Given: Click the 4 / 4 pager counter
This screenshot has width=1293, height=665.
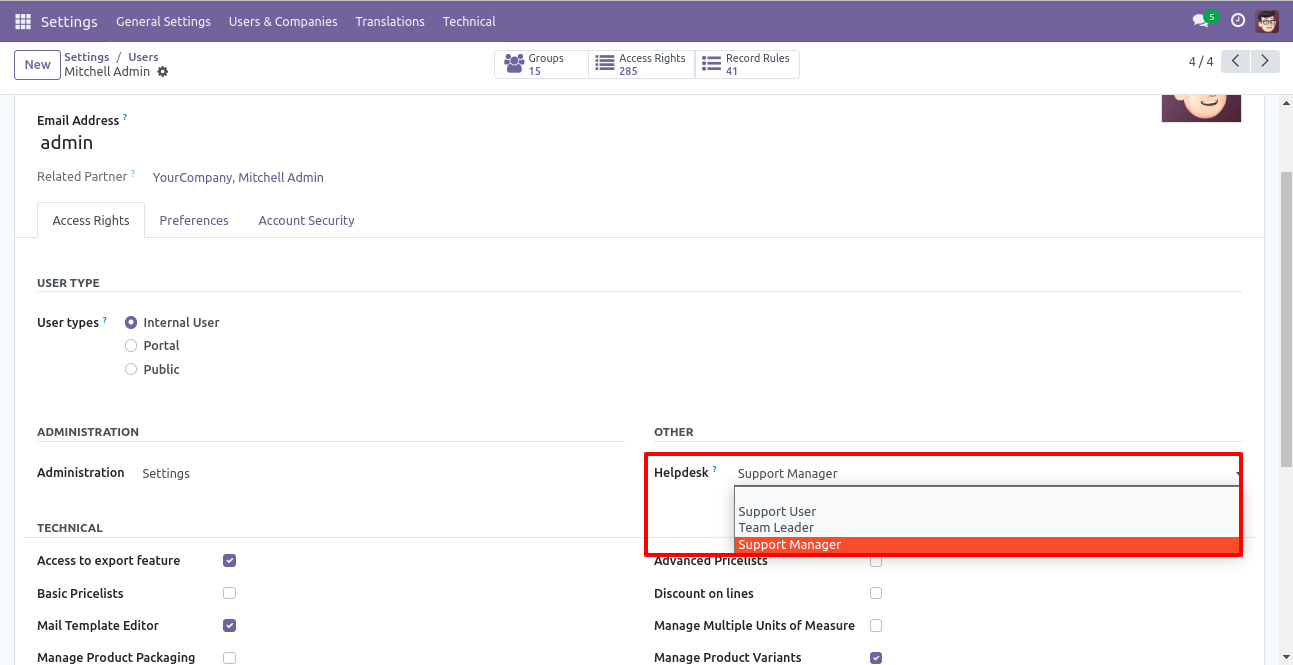Looking at the screenshot, I should click(1201, 62).
